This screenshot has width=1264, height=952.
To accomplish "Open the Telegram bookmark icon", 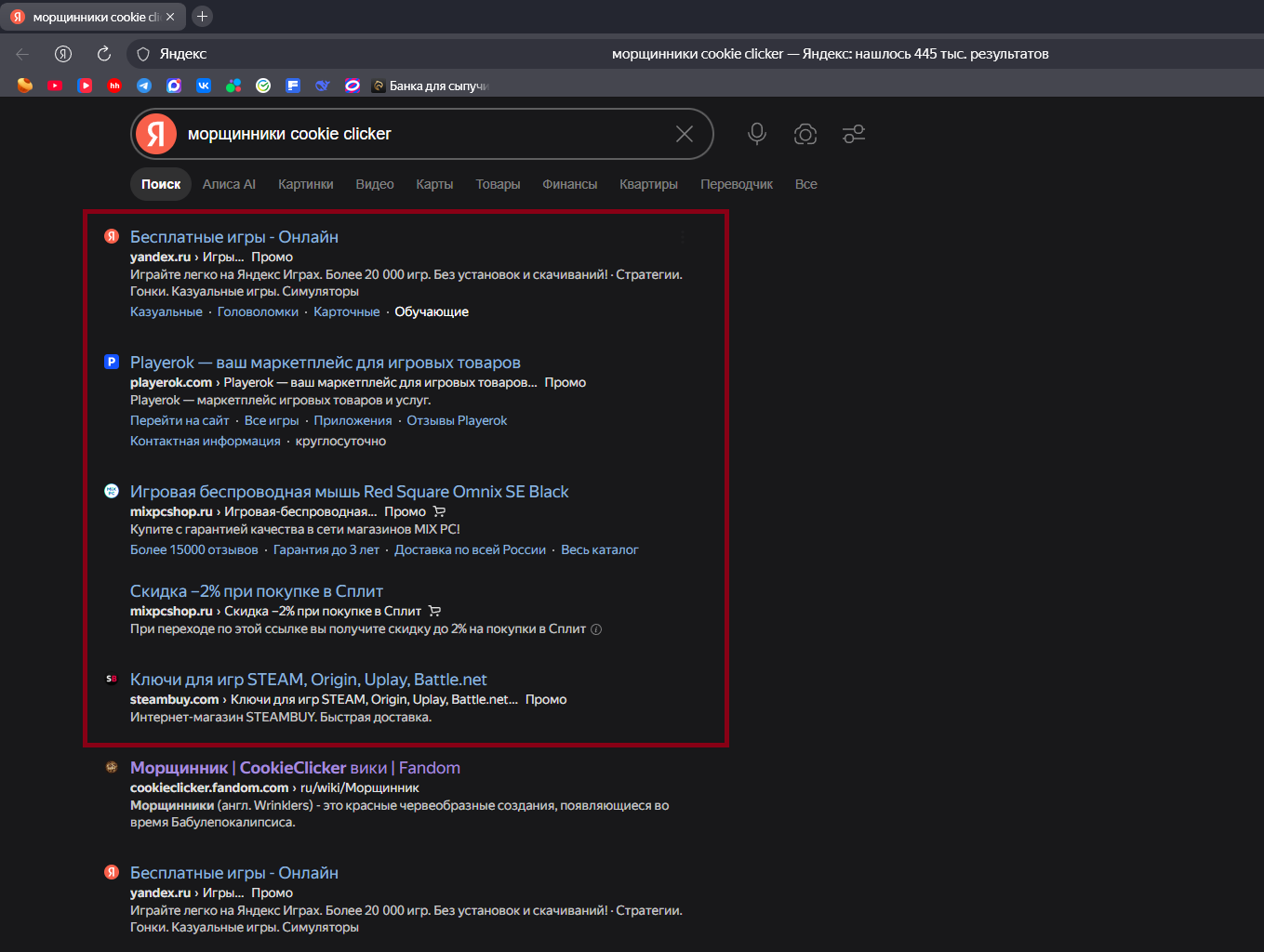I will (144, 86).
